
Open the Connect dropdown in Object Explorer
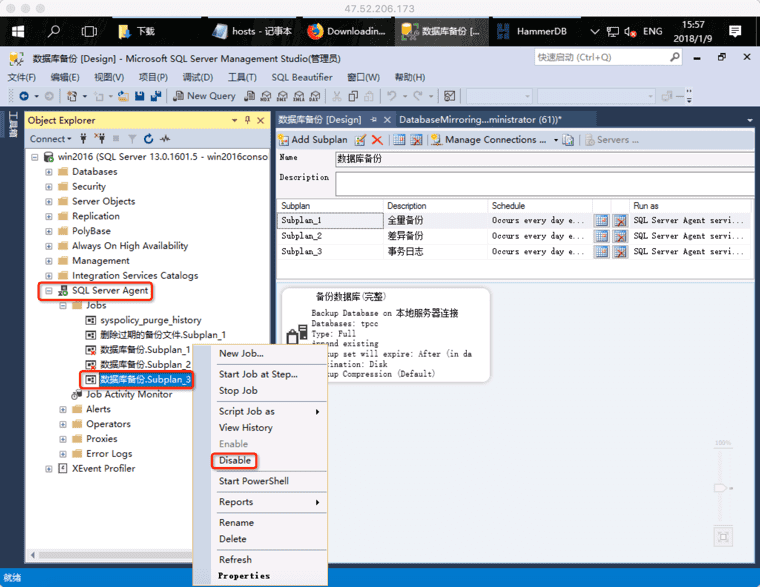click(50, 139)
